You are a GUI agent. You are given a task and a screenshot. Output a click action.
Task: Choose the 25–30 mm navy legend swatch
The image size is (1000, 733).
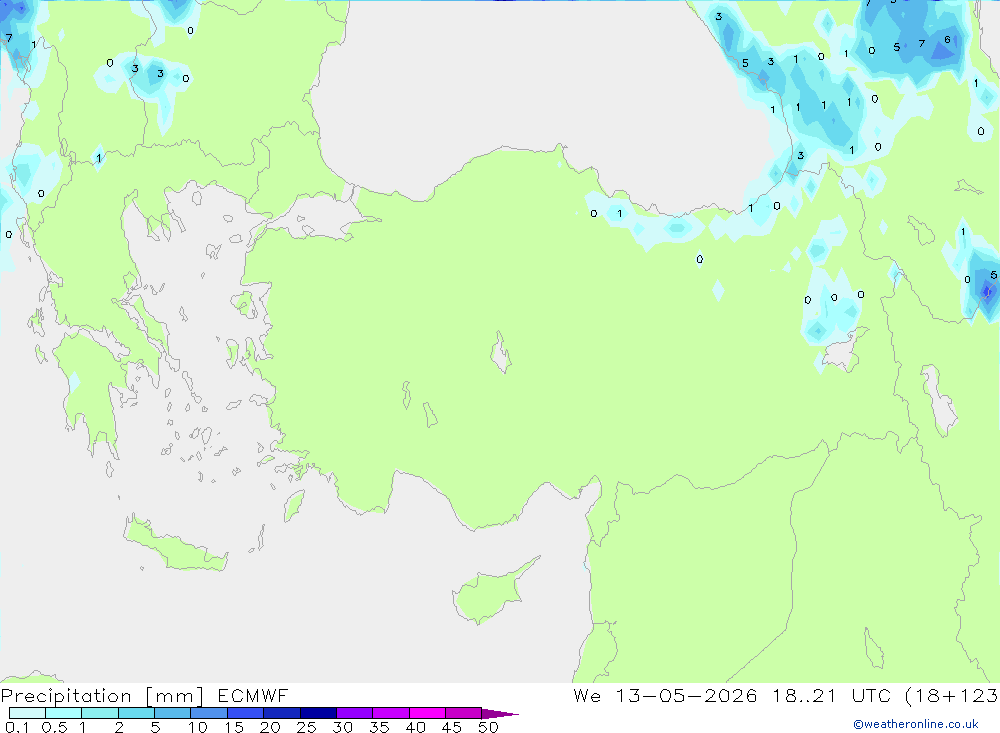(x=318, y=713)
